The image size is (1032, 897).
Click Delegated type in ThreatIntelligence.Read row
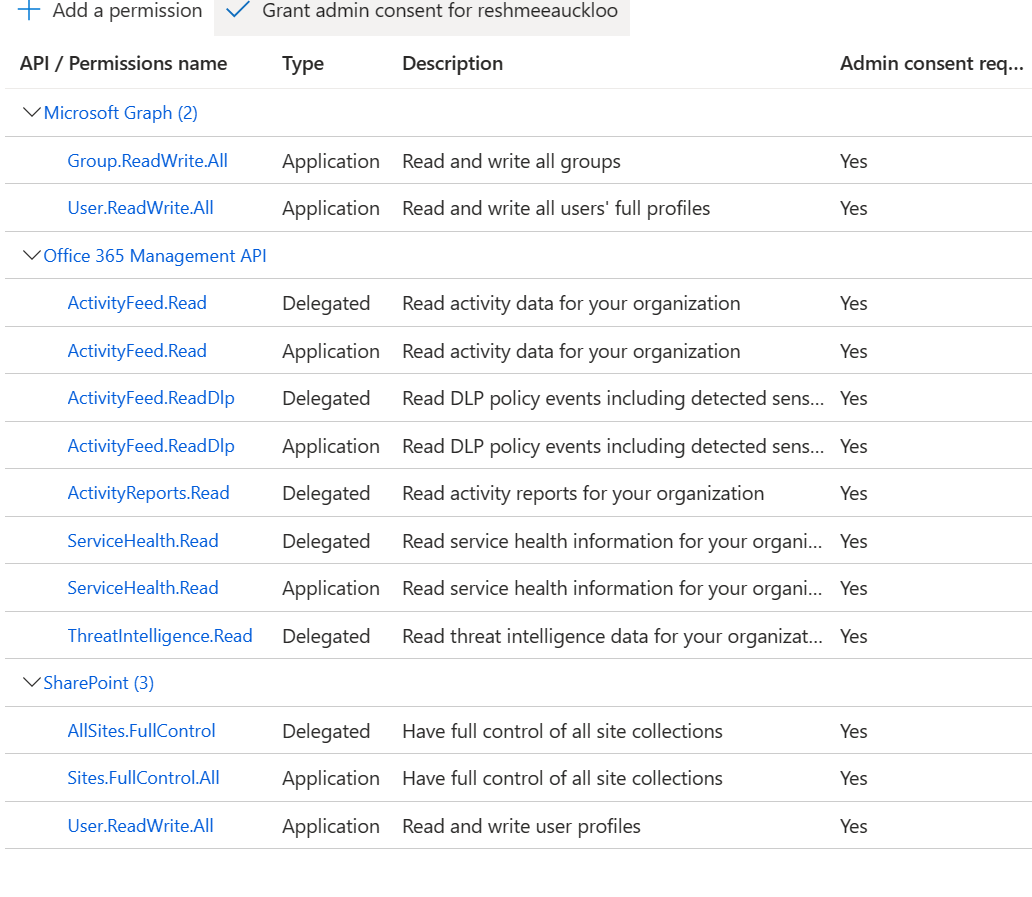(326, 636)
